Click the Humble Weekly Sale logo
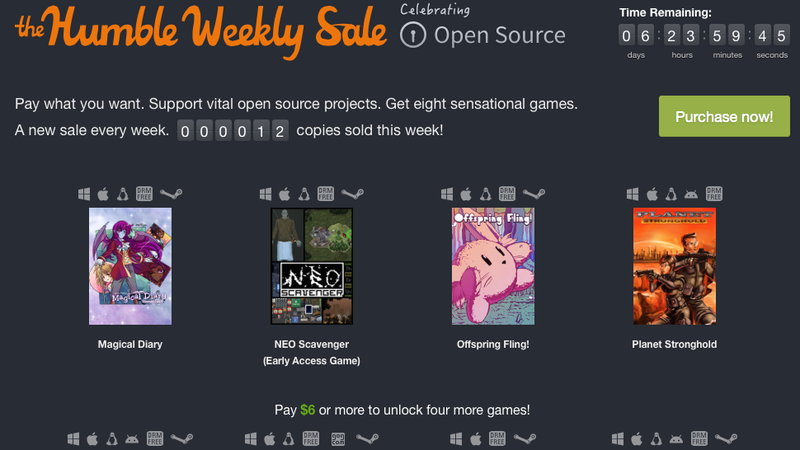 pos(201,32)
